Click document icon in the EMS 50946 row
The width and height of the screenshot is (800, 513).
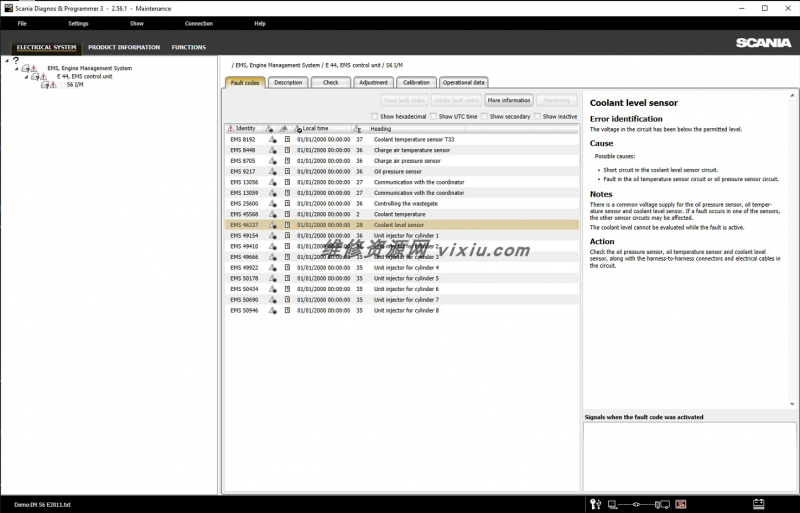287,310
